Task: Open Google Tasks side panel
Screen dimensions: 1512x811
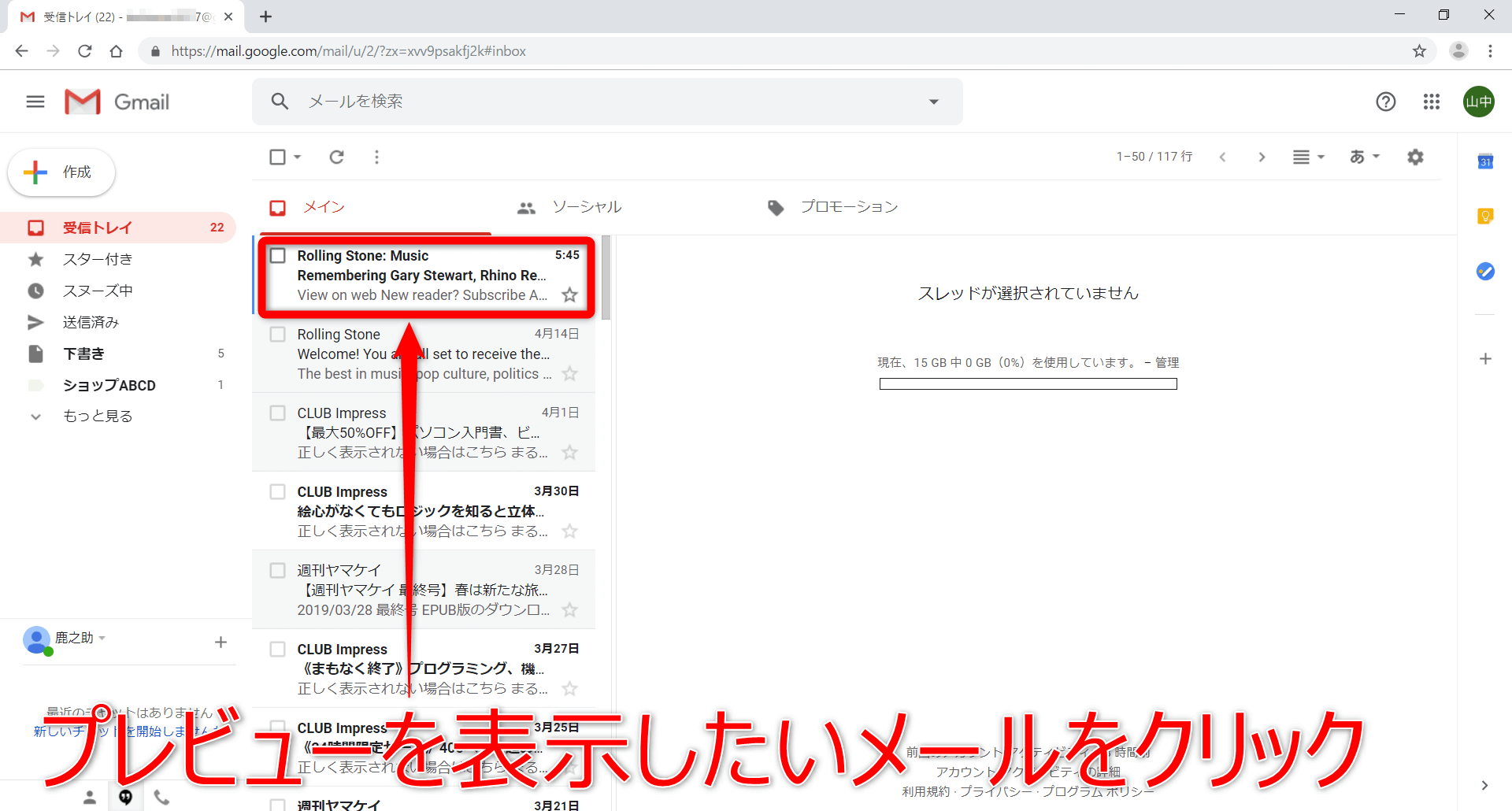Action: [x=1485, y=271]
